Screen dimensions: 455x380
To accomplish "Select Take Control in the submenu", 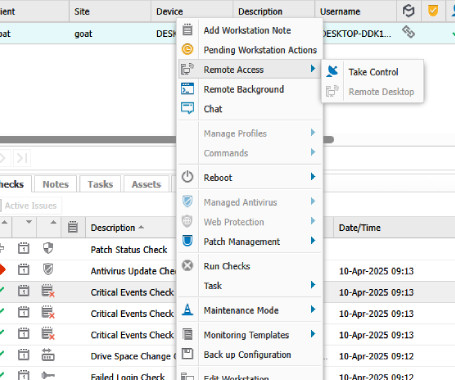I will 373,72.
